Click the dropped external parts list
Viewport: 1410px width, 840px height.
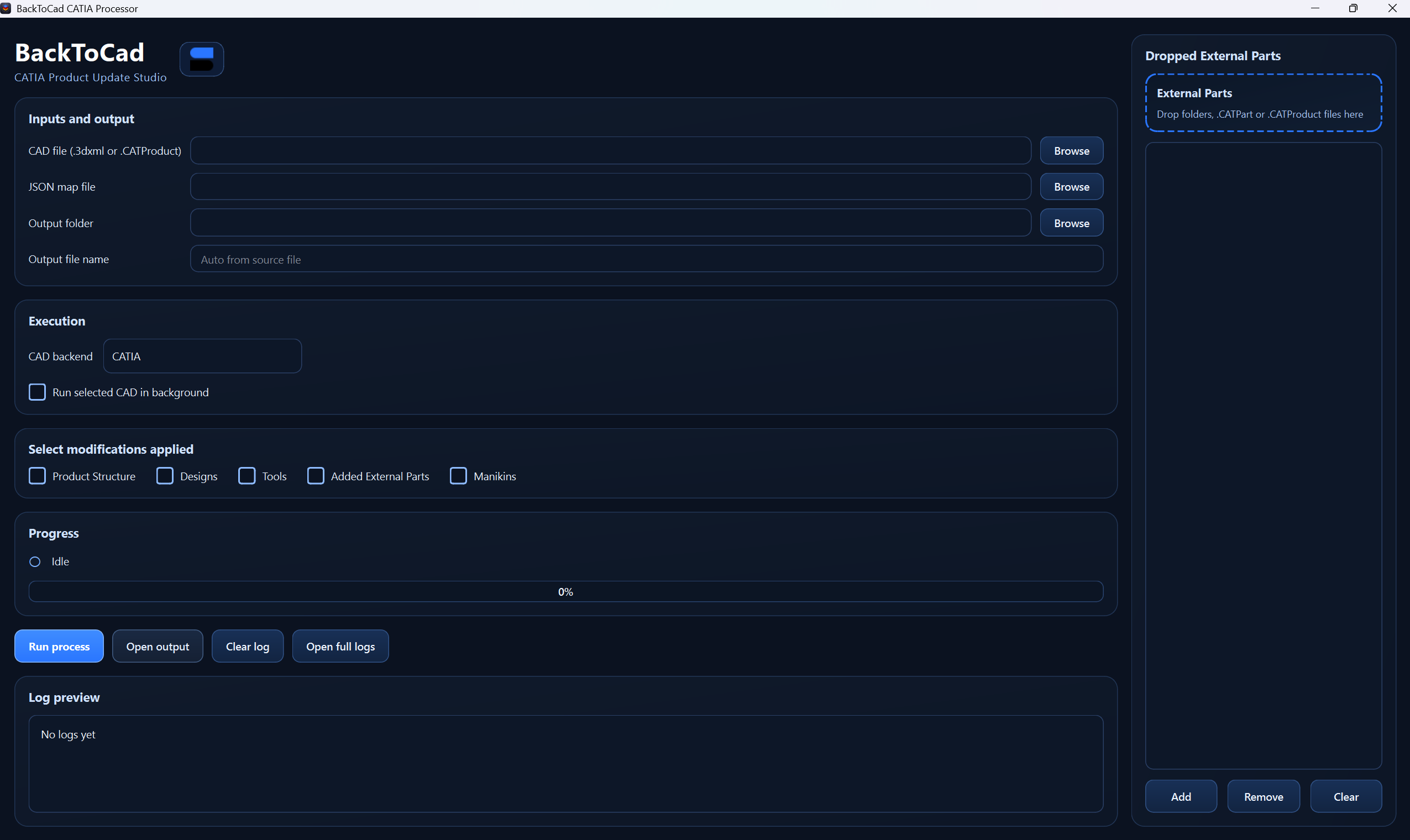coord(1264,456)
